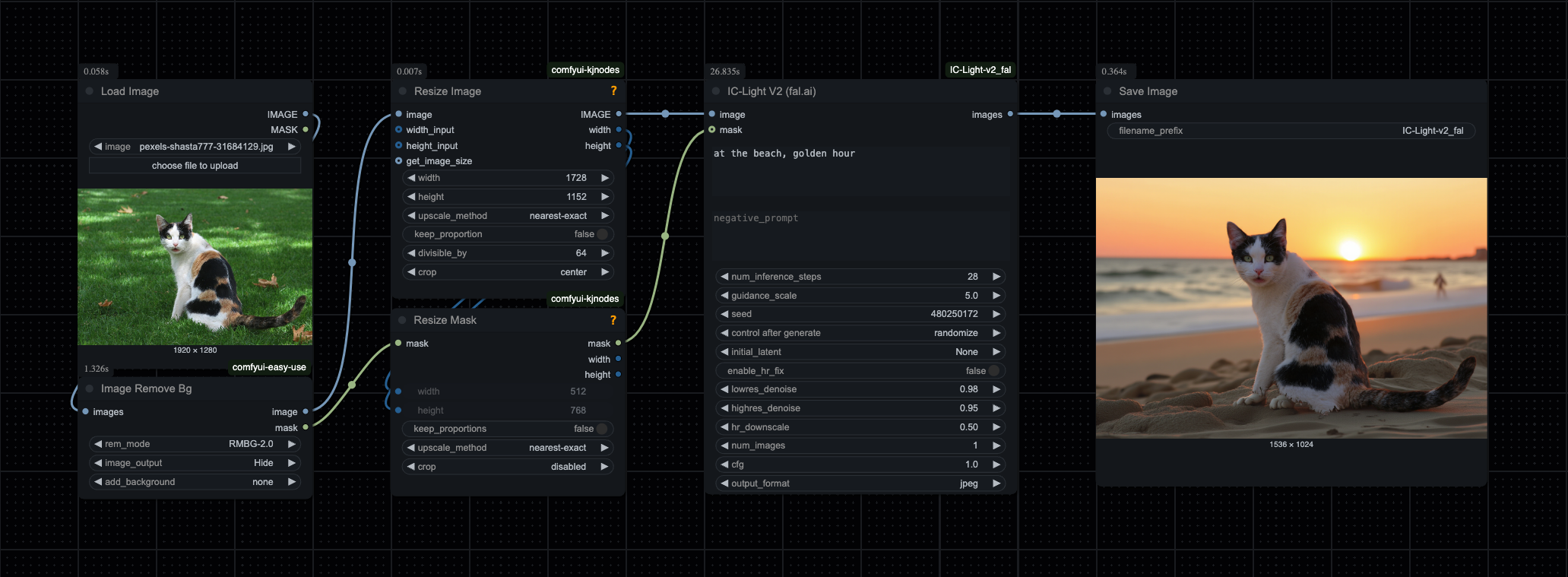
Task: Toggle enable_hr_fix switch
Action: [860, 371]
